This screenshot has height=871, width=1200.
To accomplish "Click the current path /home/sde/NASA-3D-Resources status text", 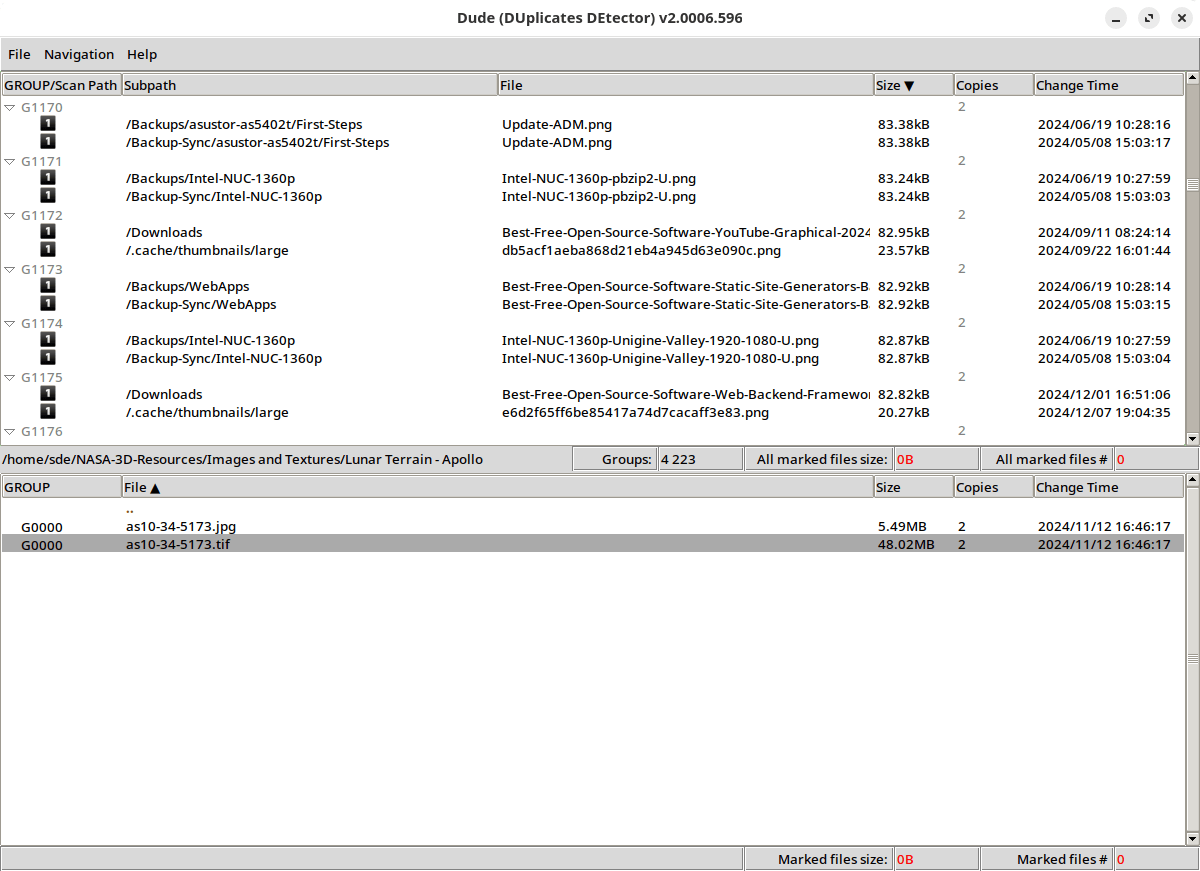I will click(243, 459).
